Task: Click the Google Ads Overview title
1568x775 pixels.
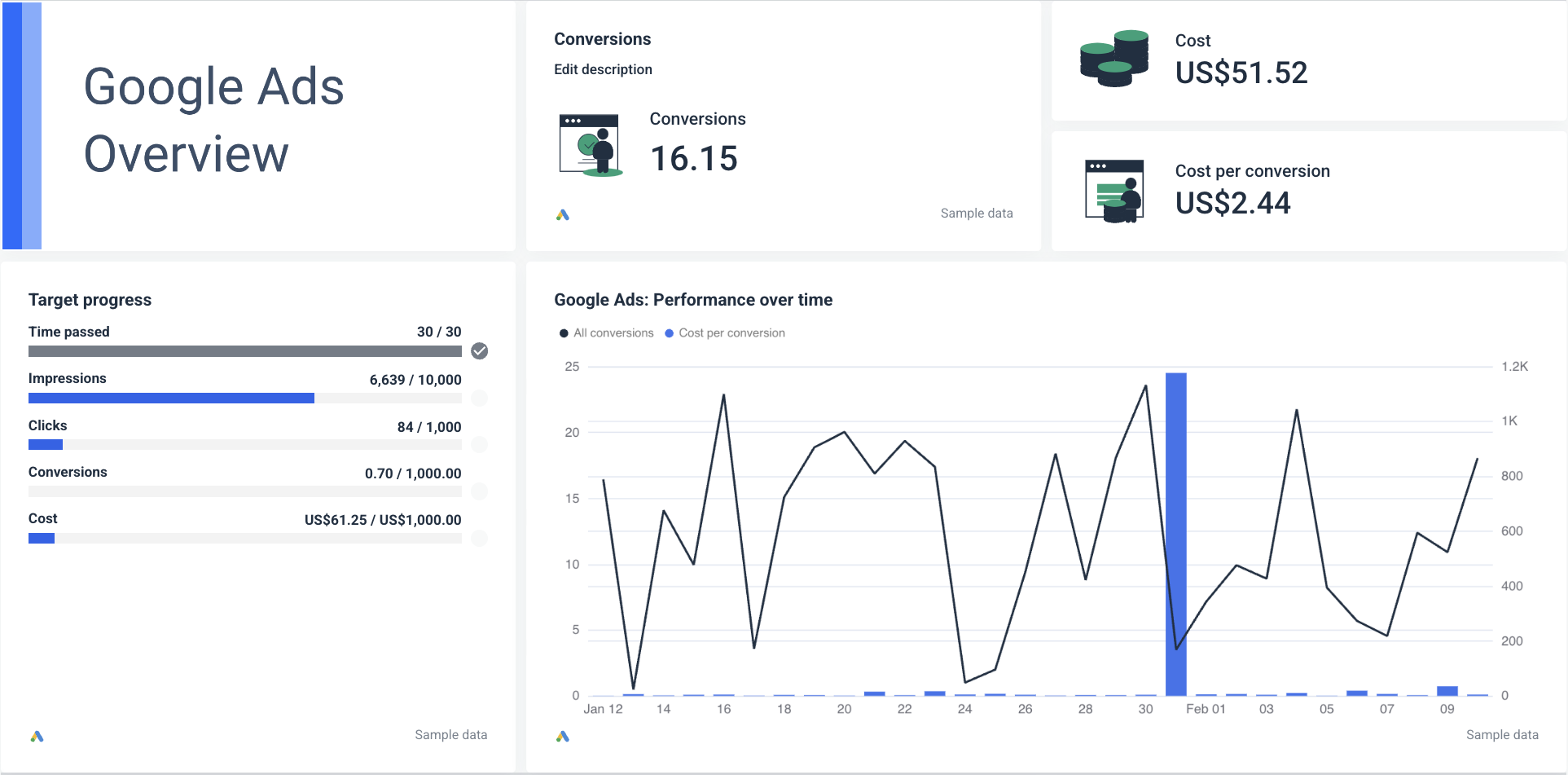Action: click(x=214, y=121)
